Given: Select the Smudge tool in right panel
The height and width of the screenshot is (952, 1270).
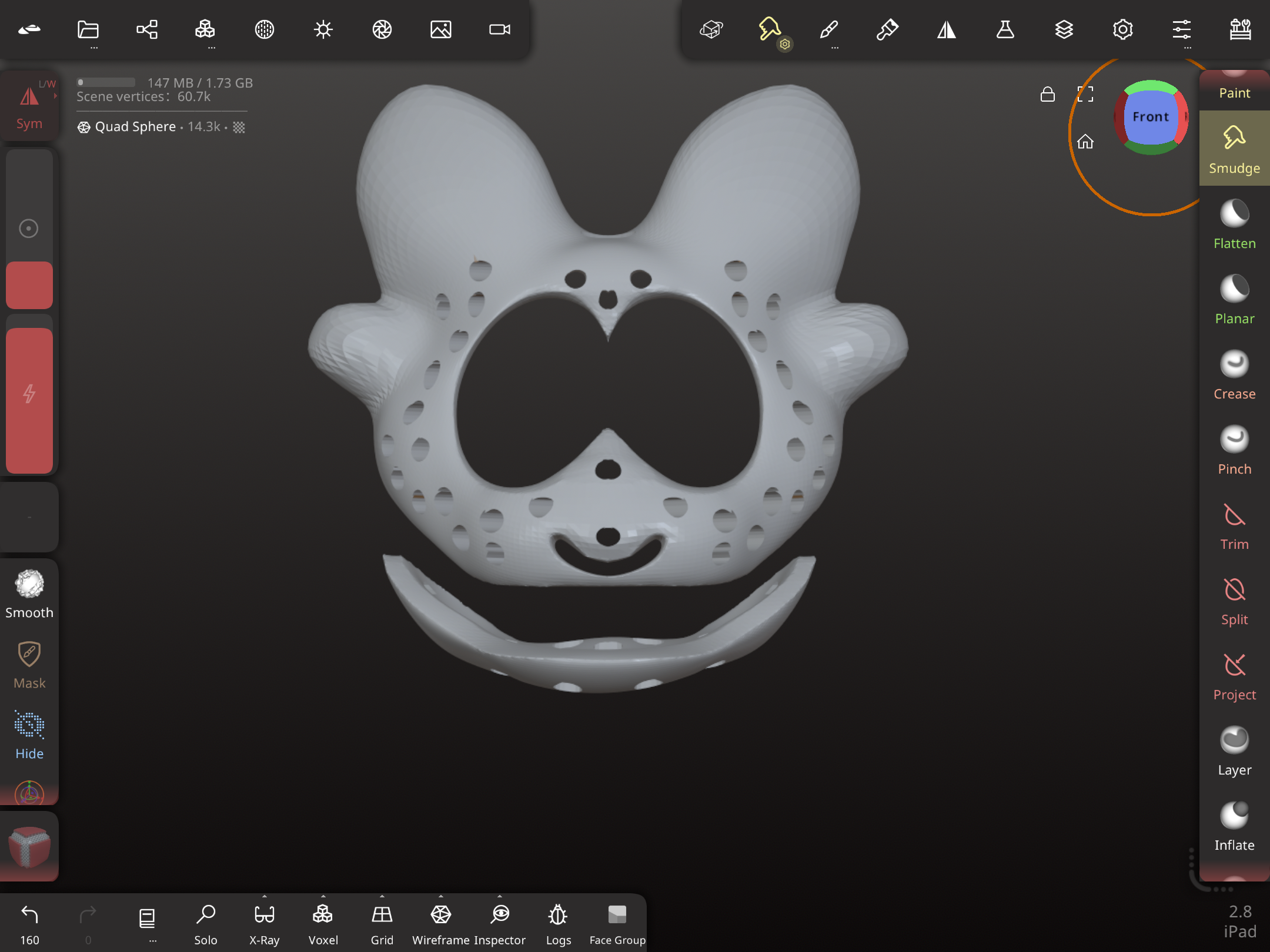Looking at the screenshot, I should 1235,149.
